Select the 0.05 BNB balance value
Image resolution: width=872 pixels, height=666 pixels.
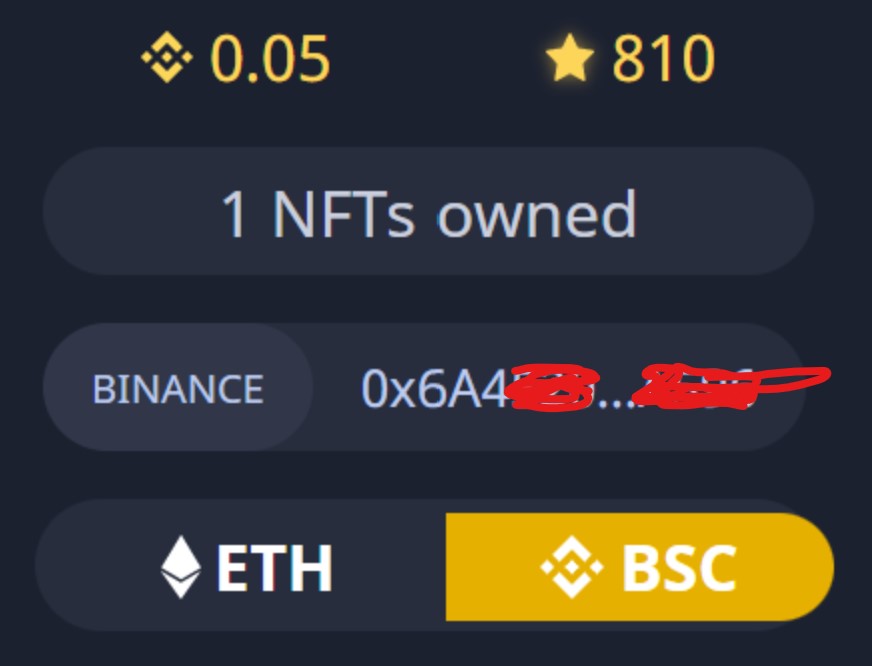tap(270, 58)
